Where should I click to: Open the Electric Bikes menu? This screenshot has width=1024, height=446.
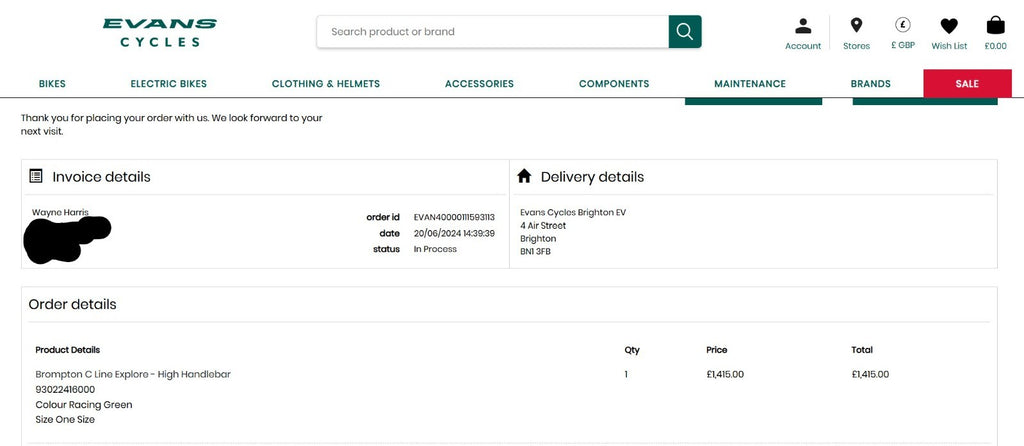click(x=168, y=84)
